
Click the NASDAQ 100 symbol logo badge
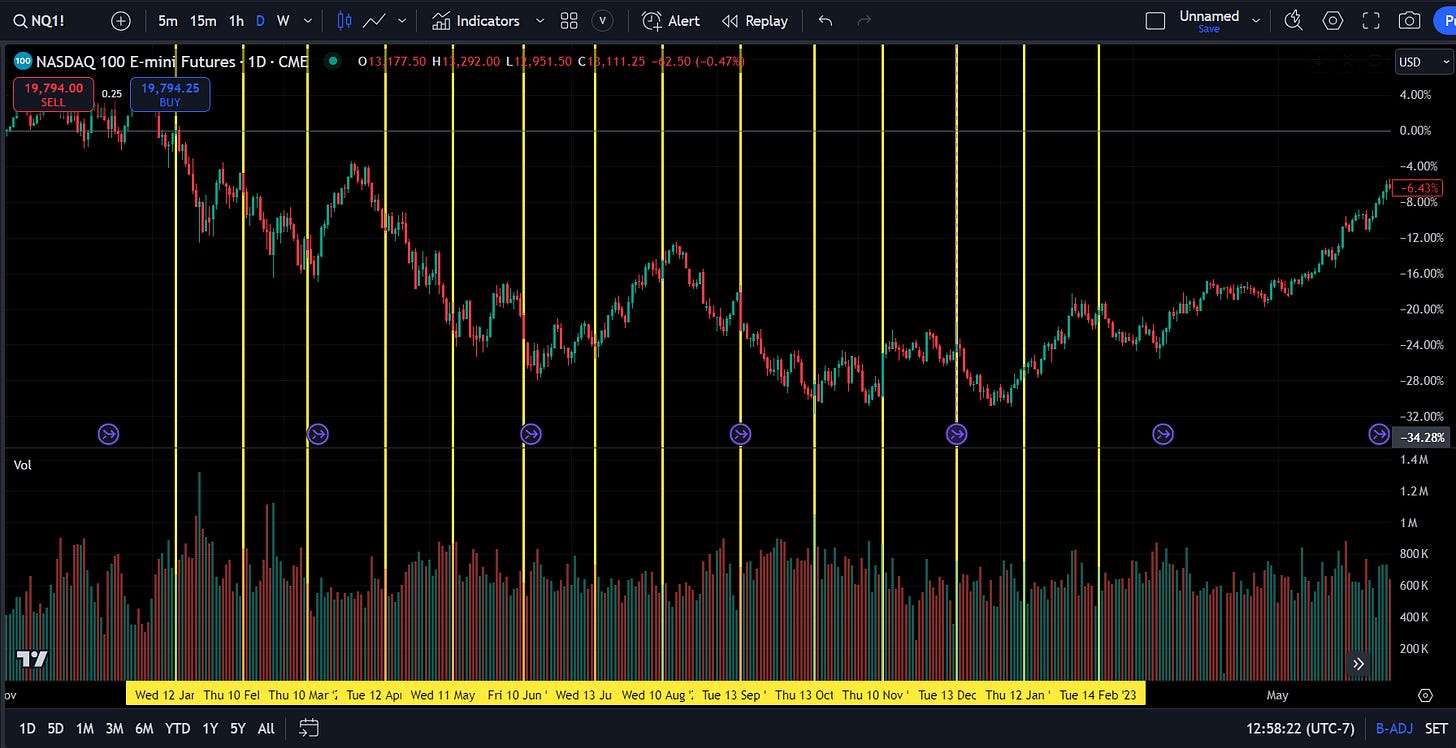pyautogui.click(x=22, y=62)
